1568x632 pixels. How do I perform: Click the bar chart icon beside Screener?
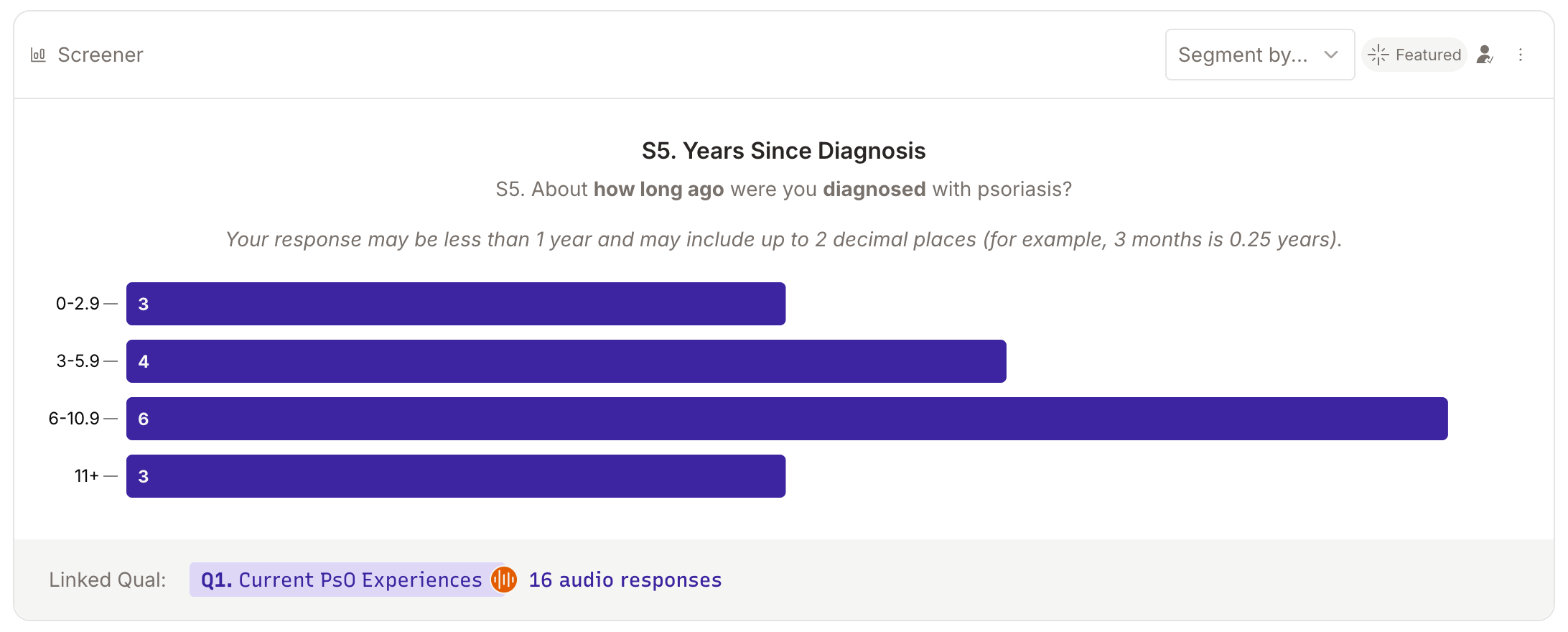tap(37, 54)
